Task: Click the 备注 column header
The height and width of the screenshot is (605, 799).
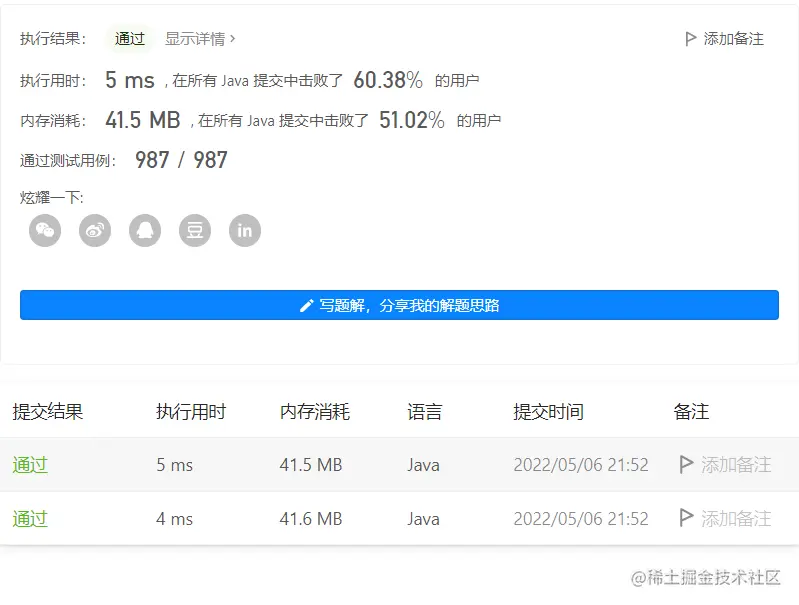Action: tap(691, 412)
